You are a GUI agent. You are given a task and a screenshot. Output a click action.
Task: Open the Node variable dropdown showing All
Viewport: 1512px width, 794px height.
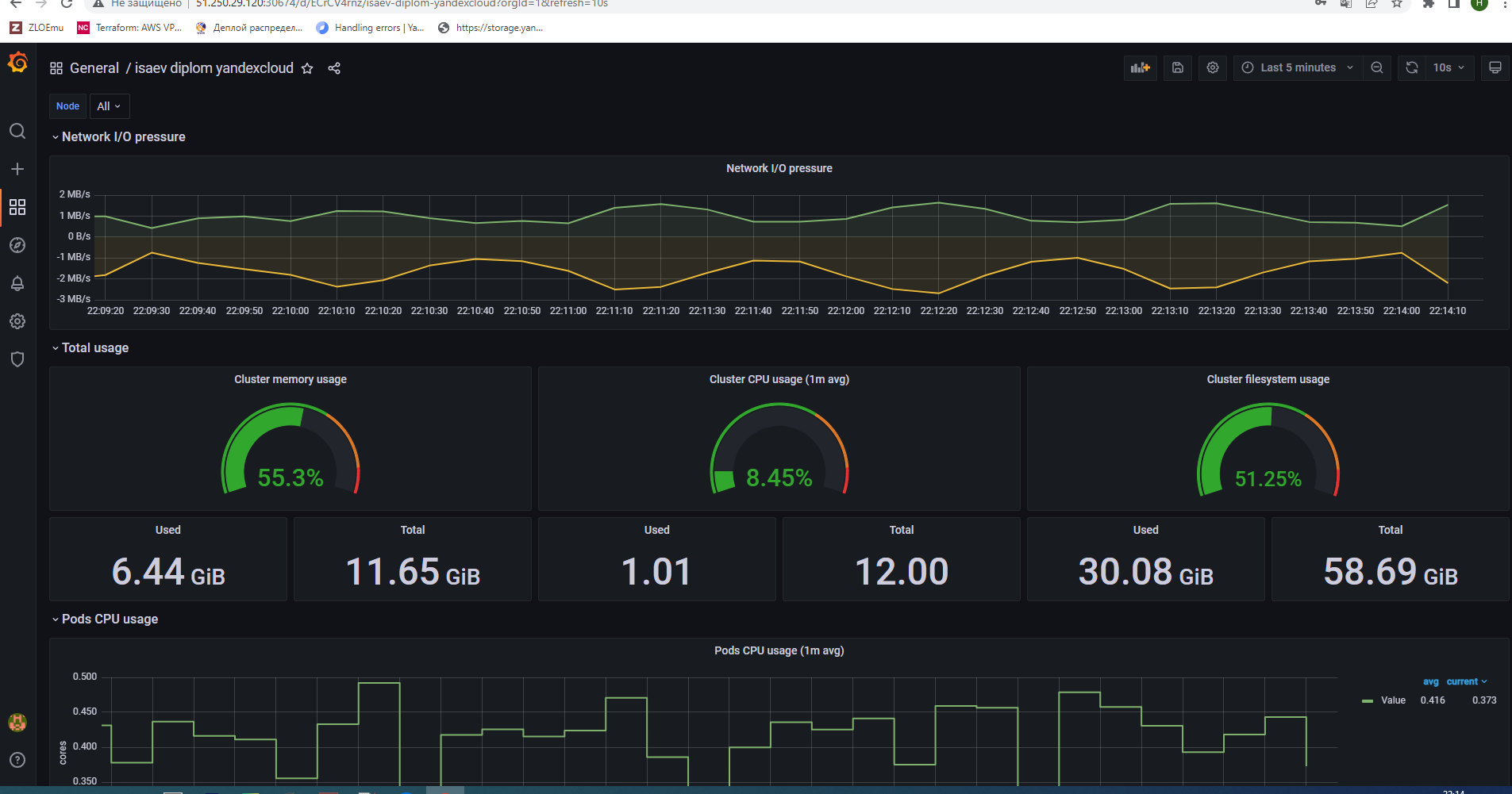(109, 105)
